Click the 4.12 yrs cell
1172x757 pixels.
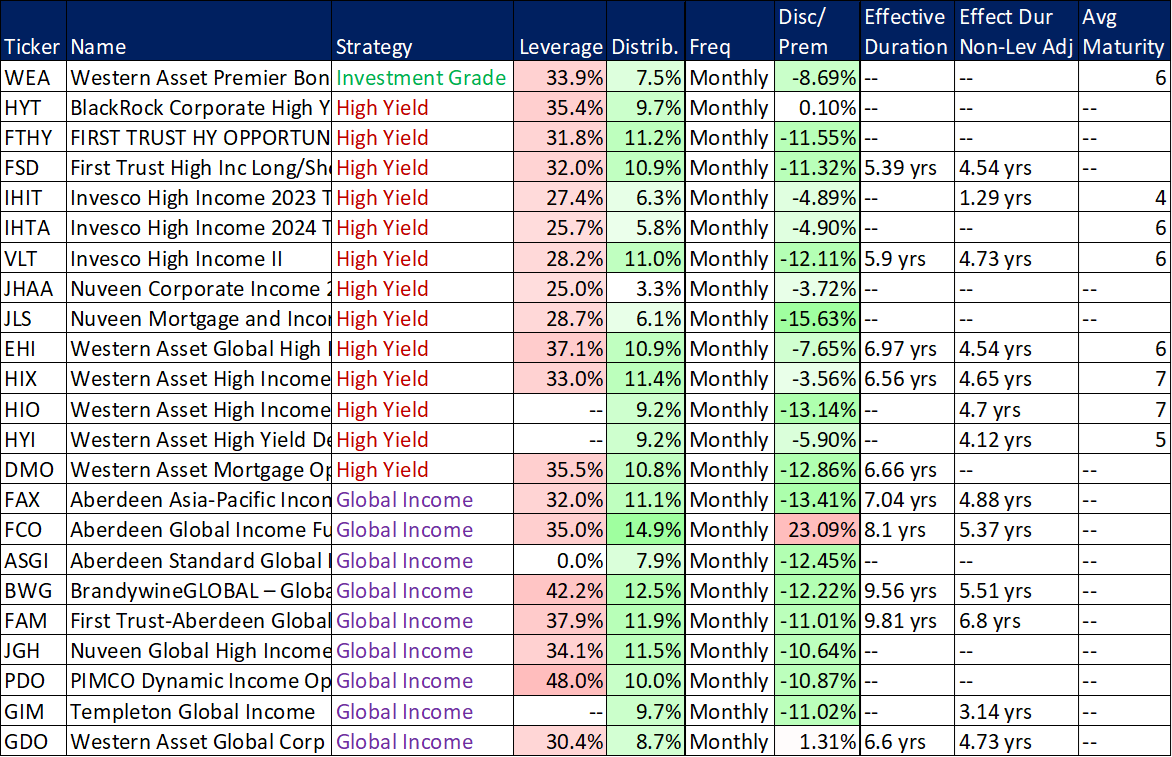point(1017,439)
